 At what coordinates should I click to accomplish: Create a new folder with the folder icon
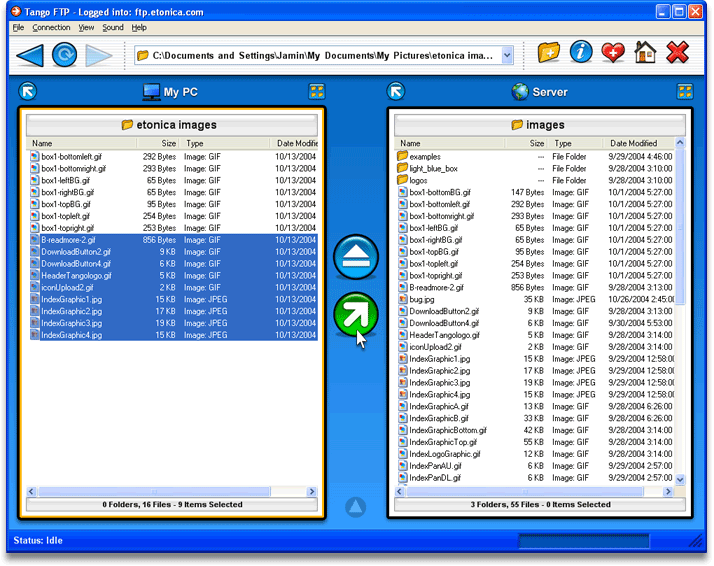point(549,53)
